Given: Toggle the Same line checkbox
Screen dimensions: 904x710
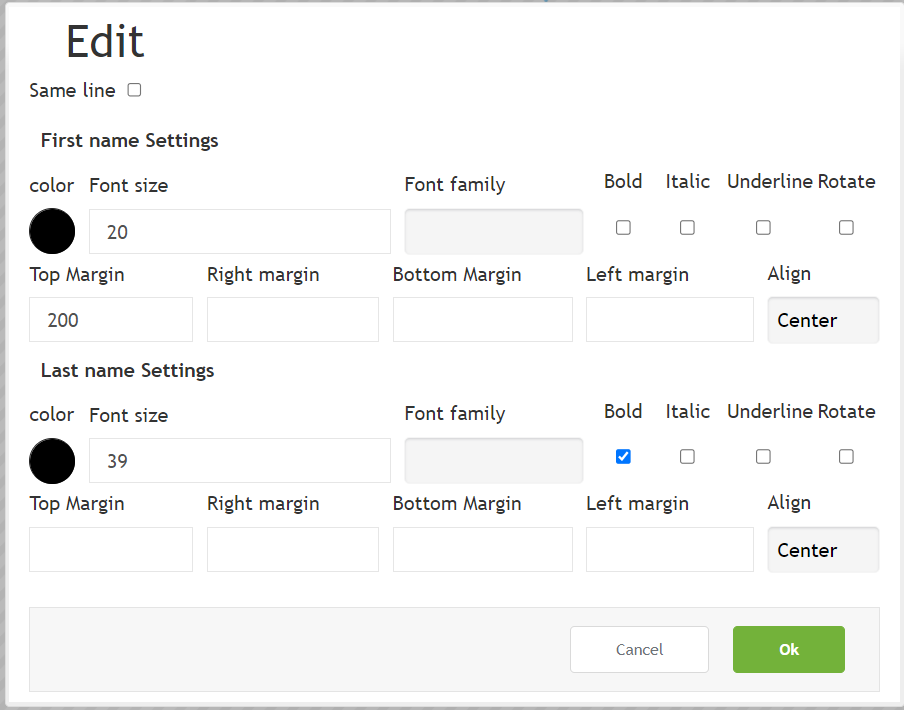Looking at the screenshot, I should (x=134, y=90).
